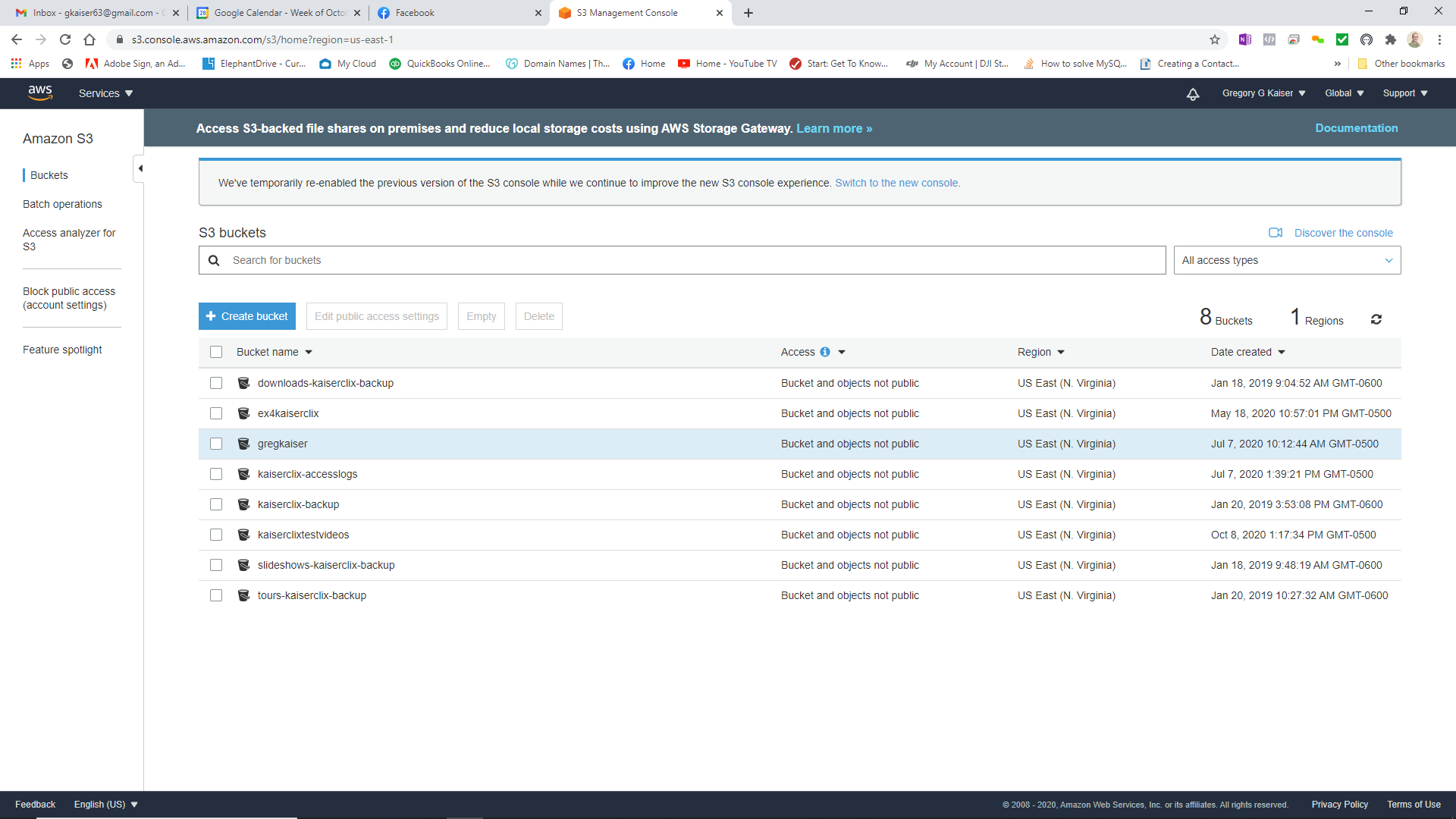The height and width of the screenshot is (819, 1456).
Task: Check the gregkaiser row checkbox
Action: coord(216,444)
